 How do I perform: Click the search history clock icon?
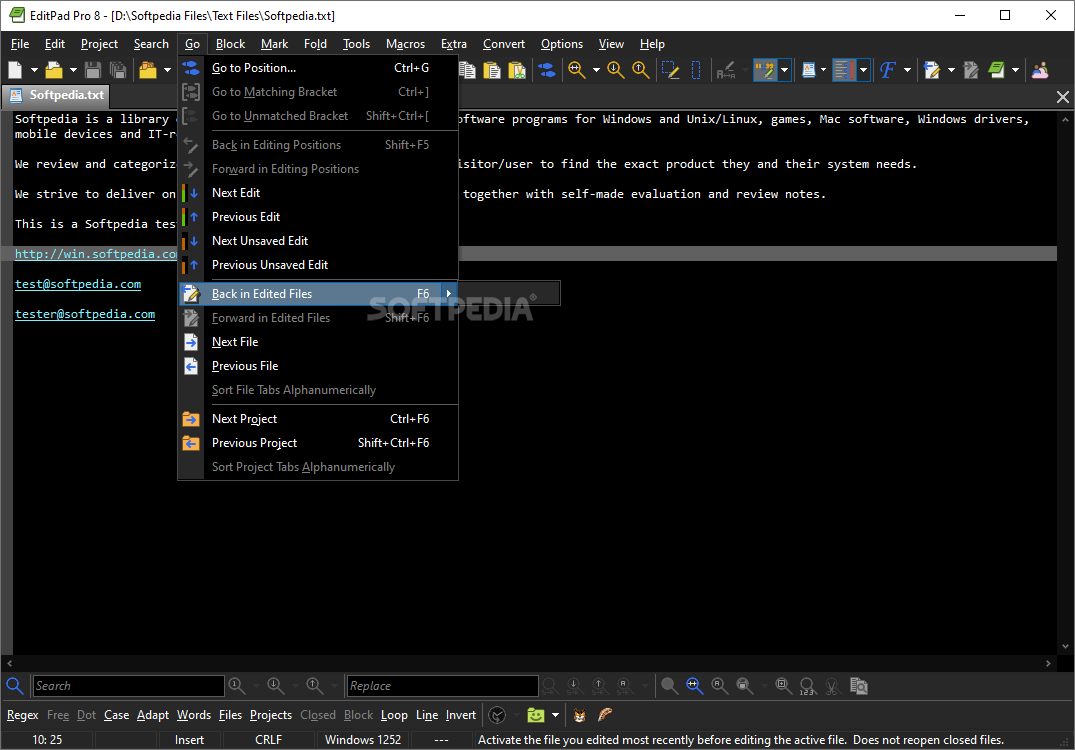pos(497,715)
